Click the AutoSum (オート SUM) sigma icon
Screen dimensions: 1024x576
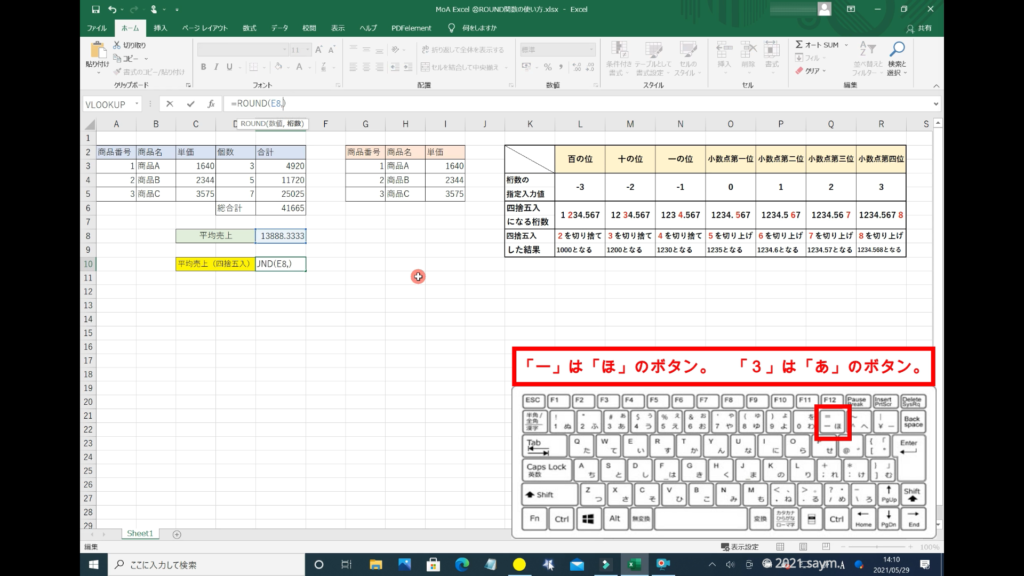pyautogui.click(x=800, y=45)
